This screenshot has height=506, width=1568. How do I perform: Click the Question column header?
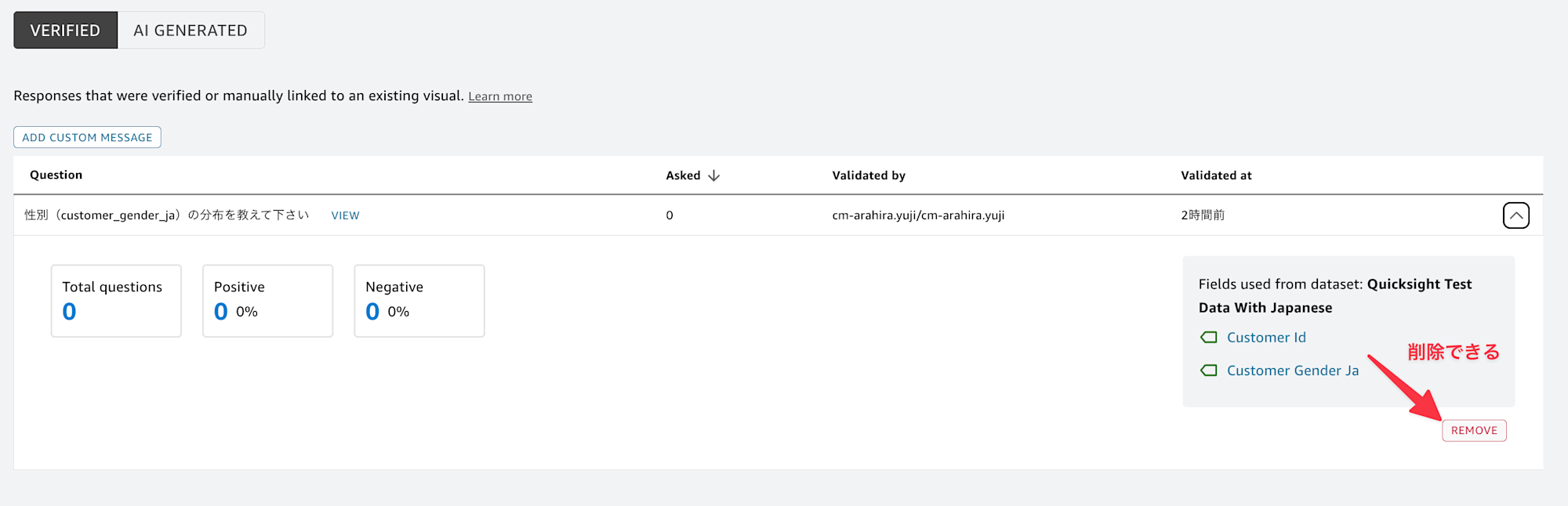56,175
